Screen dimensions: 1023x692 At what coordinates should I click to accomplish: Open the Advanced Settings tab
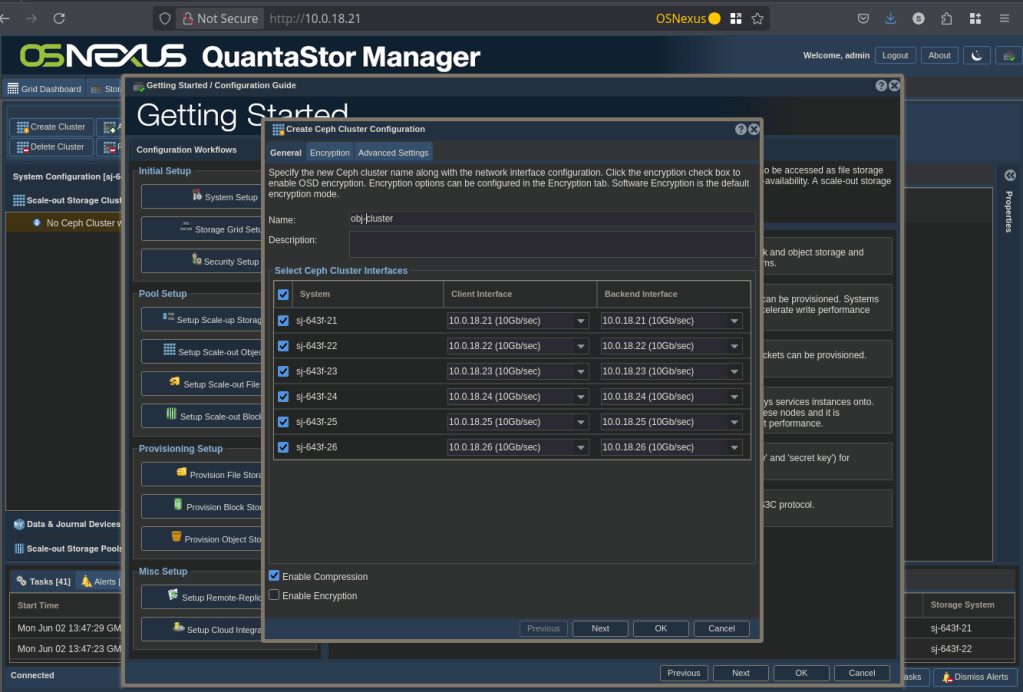click(x=393, y=153)
